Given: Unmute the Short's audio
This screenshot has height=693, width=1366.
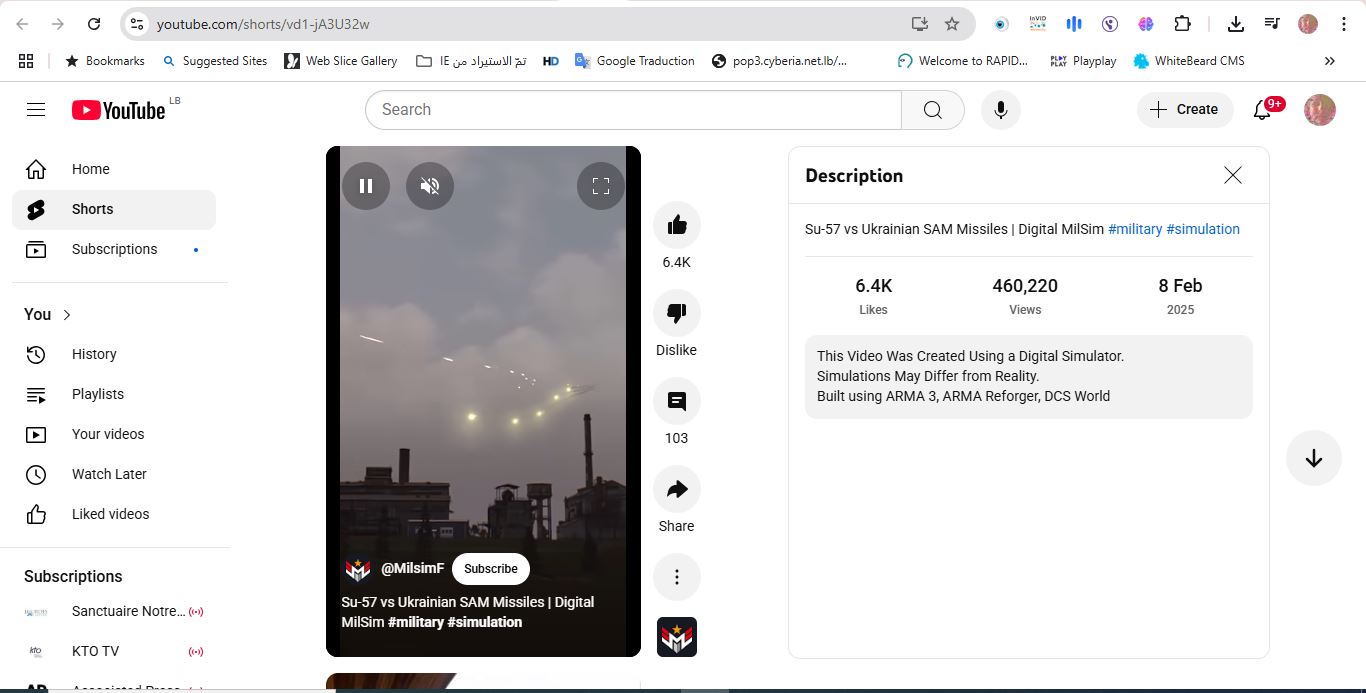Looking at the screenshot, I should [x=430, y=186].
